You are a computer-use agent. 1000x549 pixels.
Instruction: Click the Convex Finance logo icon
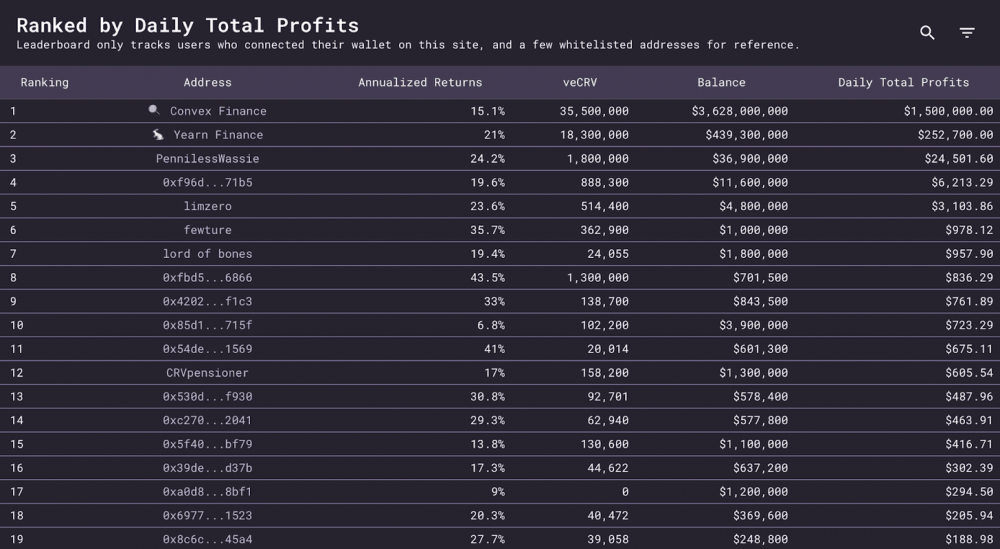pyautogui.click(x=154, y=110)
